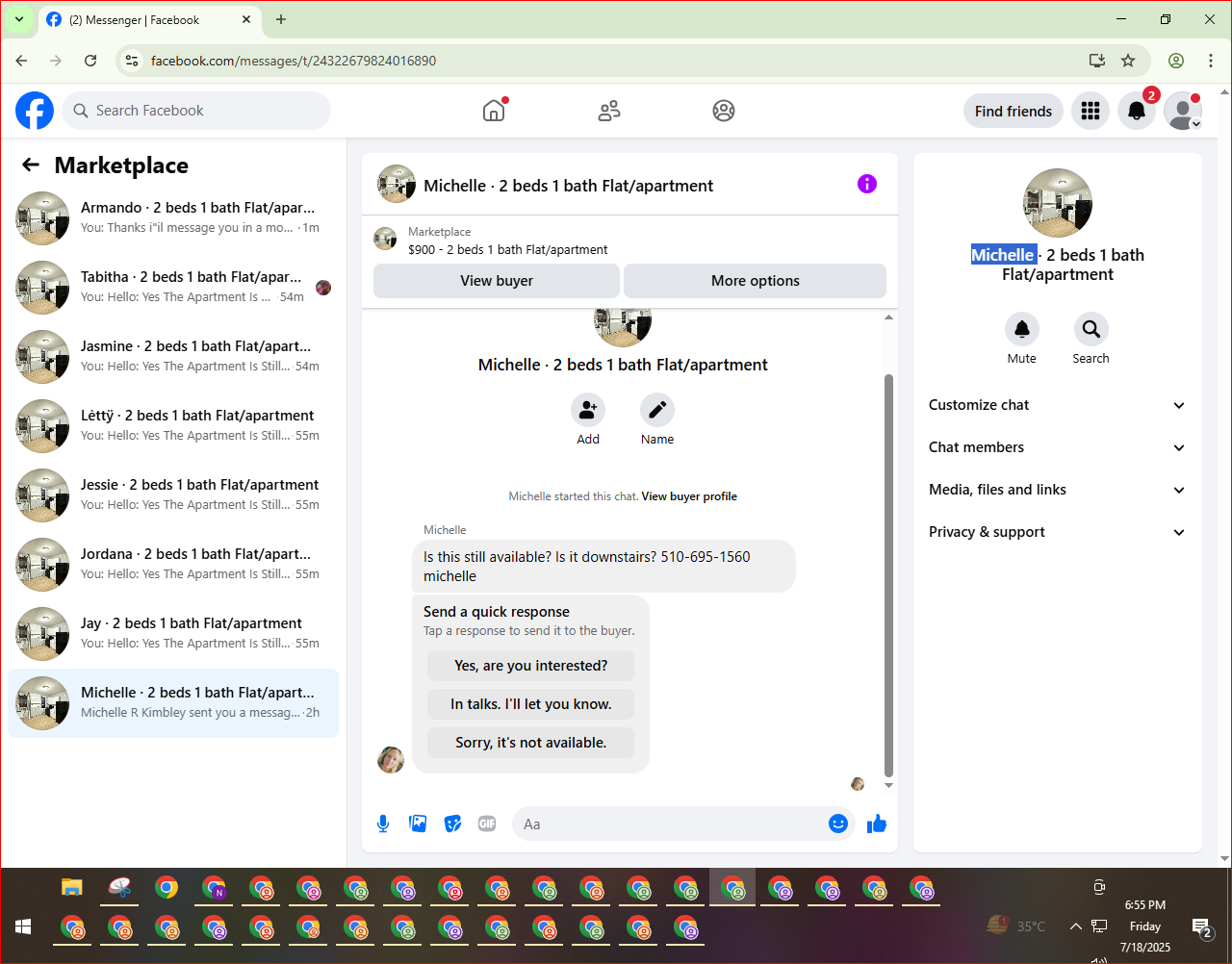
Task: Choose a sticker icon
Action: 452,824
